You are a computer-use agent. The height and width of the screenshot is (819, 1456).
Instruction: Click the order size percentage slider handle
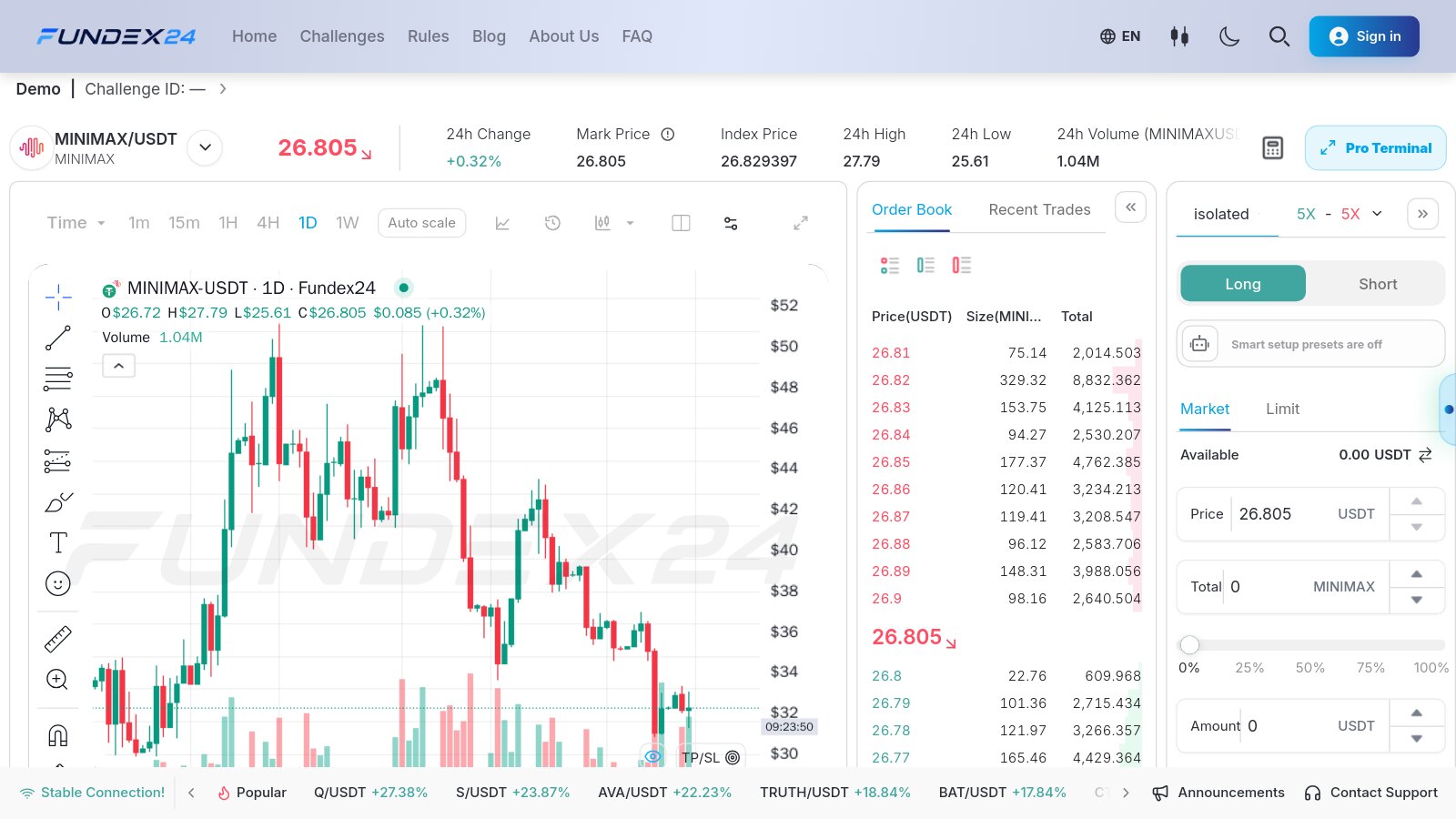(x=1189, y=645)
